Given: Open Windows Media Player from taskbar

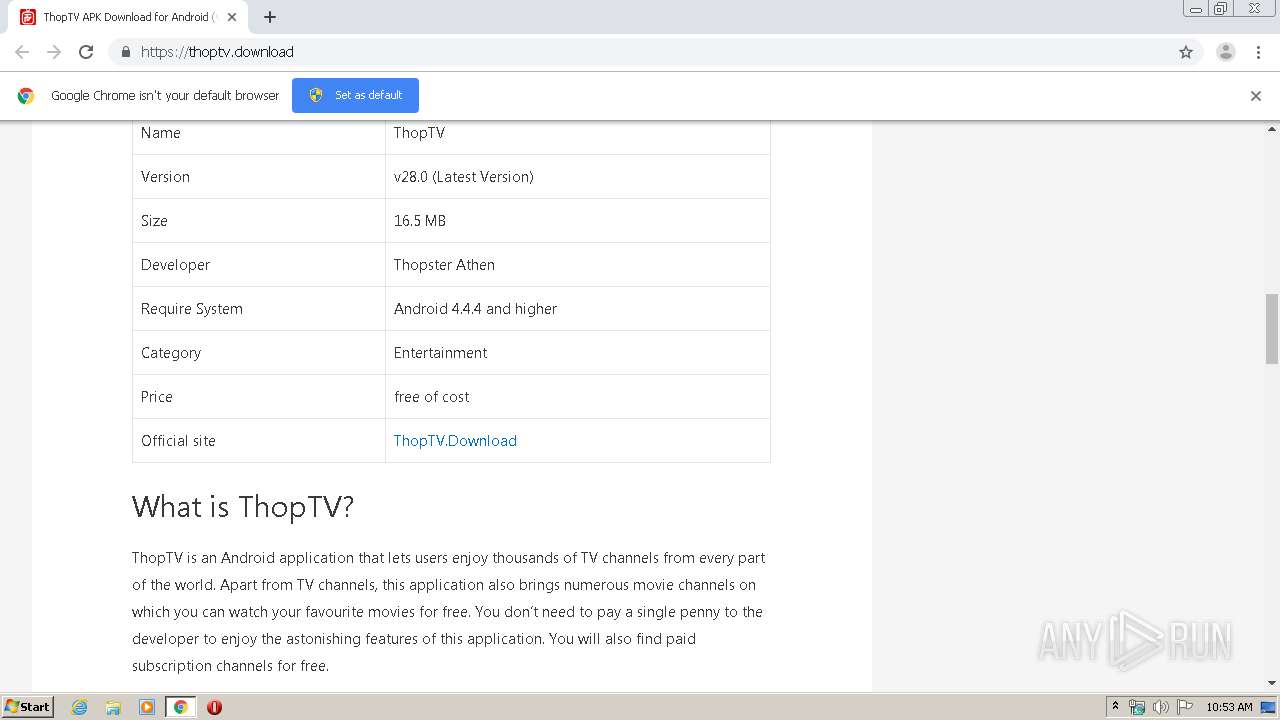Looking at the screenshot, I should coord(147,707).
